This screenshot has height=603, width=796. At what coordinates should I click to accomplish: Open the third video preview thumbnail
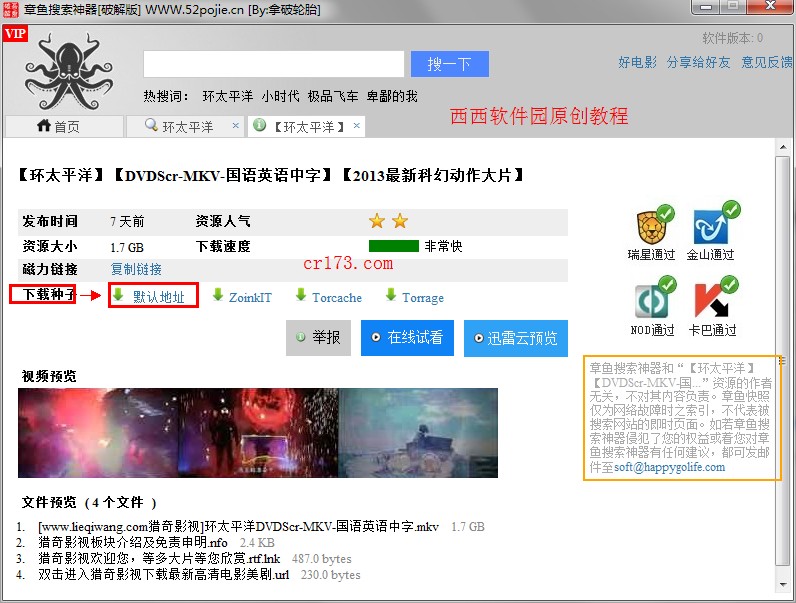tap(418, 432)
